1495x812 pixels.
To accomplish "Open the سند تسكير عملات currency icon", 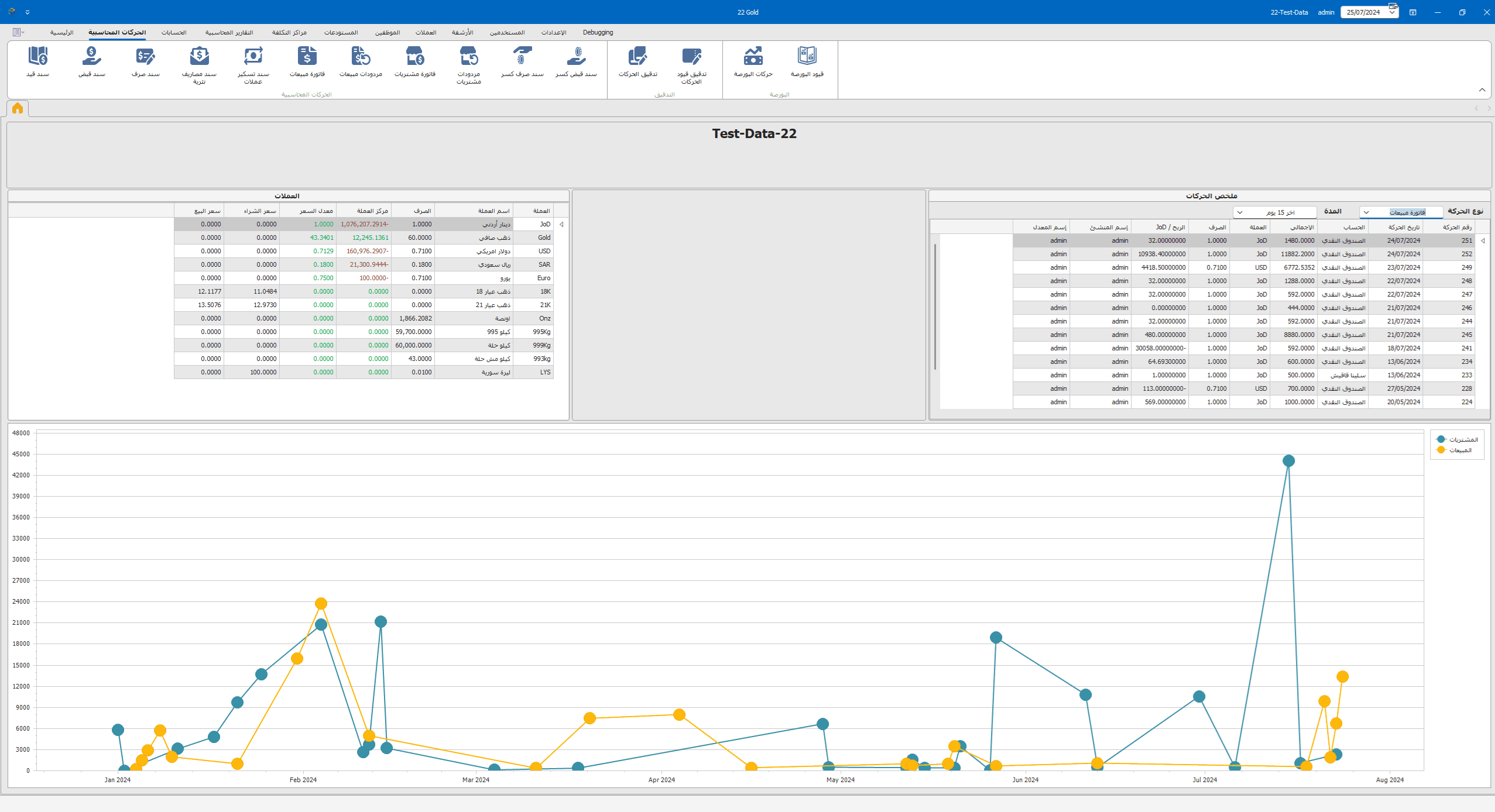I will [x=253, y=65].
